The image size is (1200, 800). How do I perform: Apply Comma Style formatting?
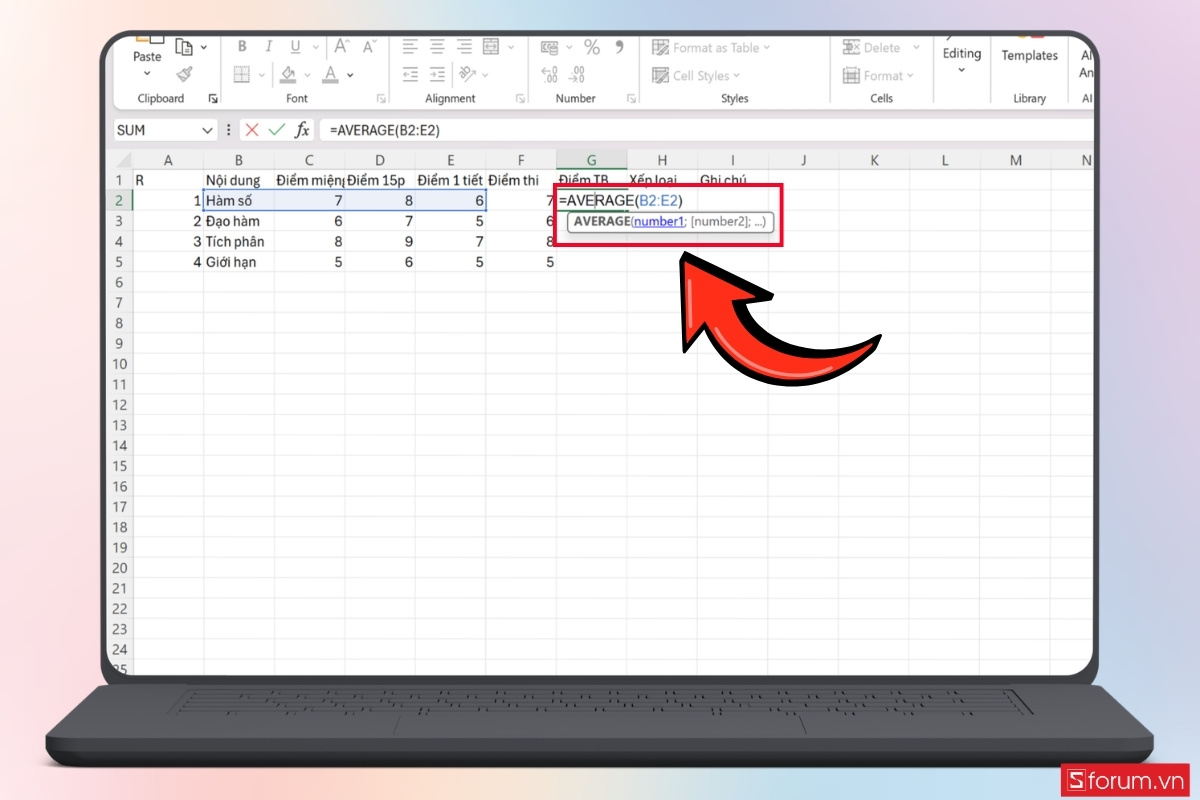620,46
